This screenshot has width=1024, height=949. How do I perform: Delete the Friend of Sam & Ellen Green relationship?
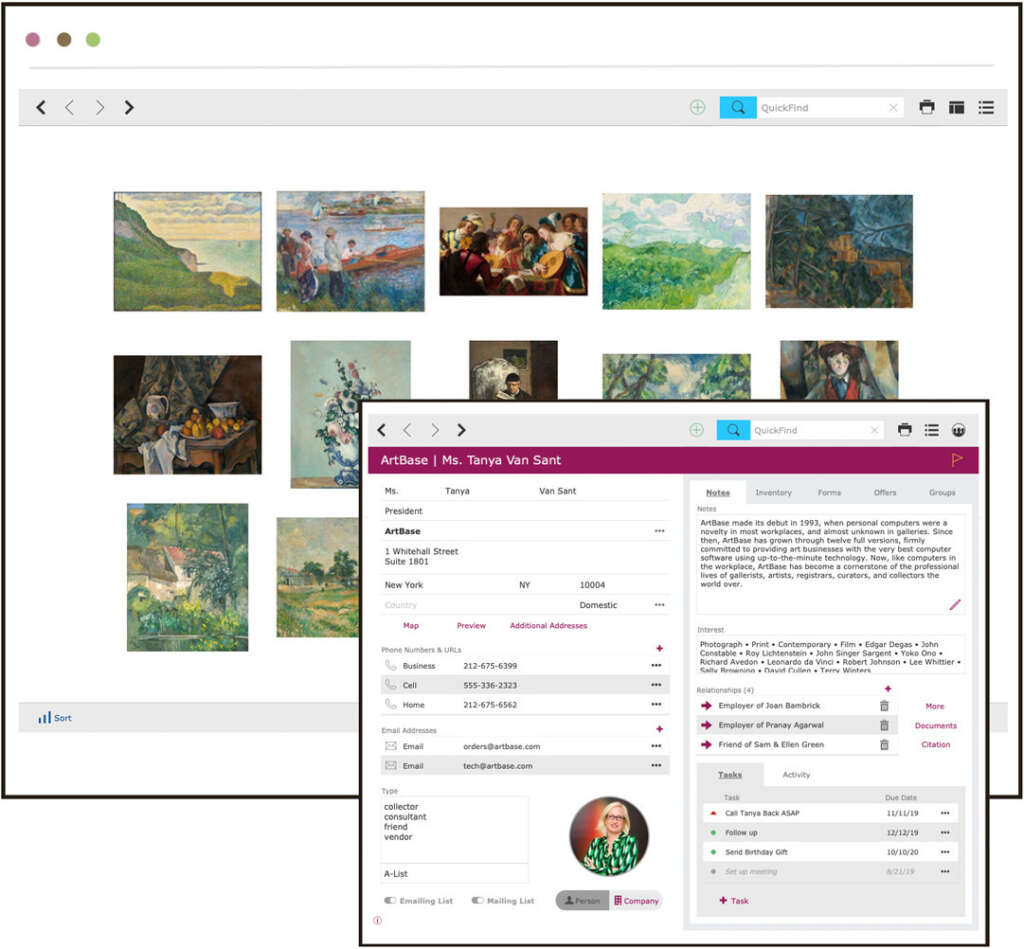tap(884, 745)
